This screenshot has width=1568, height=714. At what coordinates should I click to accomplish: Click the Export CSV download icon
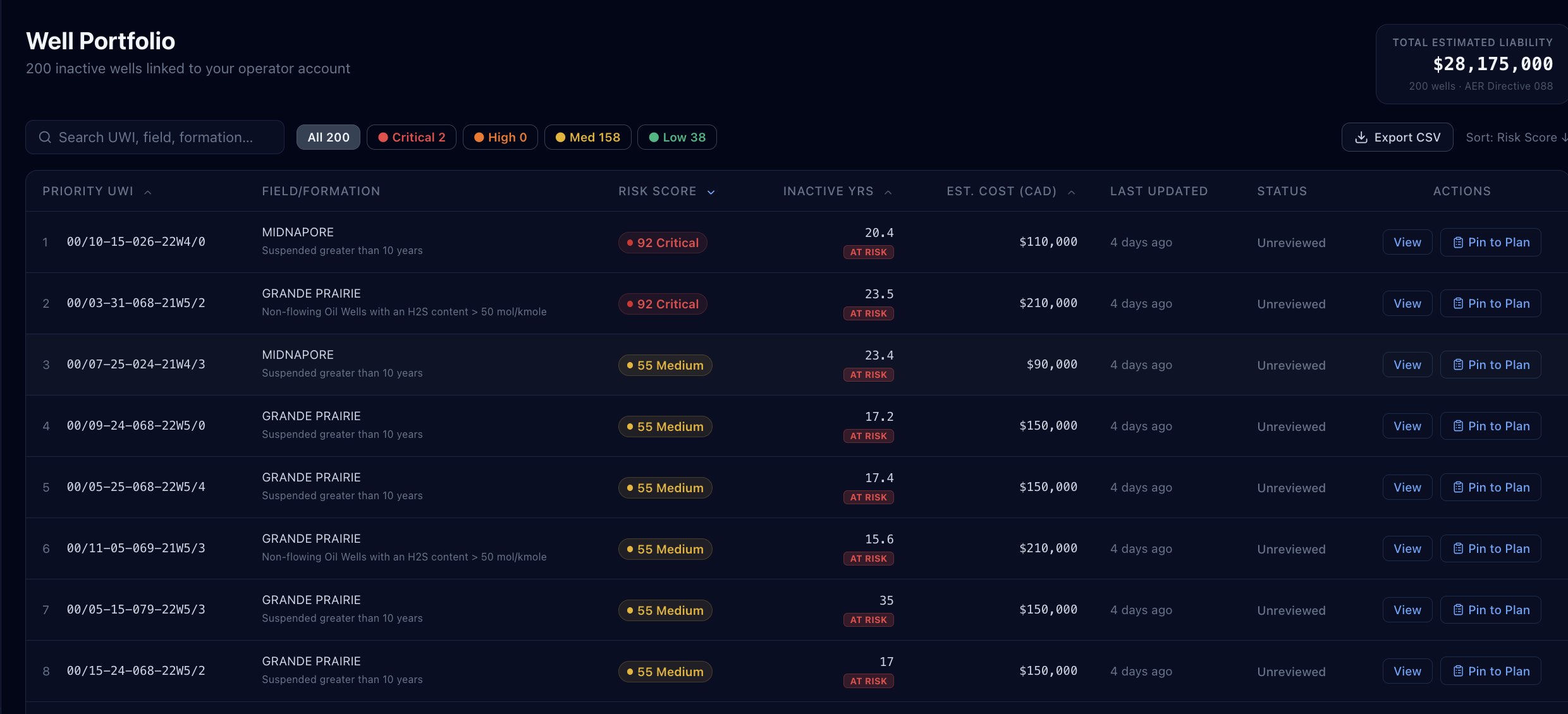pyautogui.click(x=1361, y=137)
